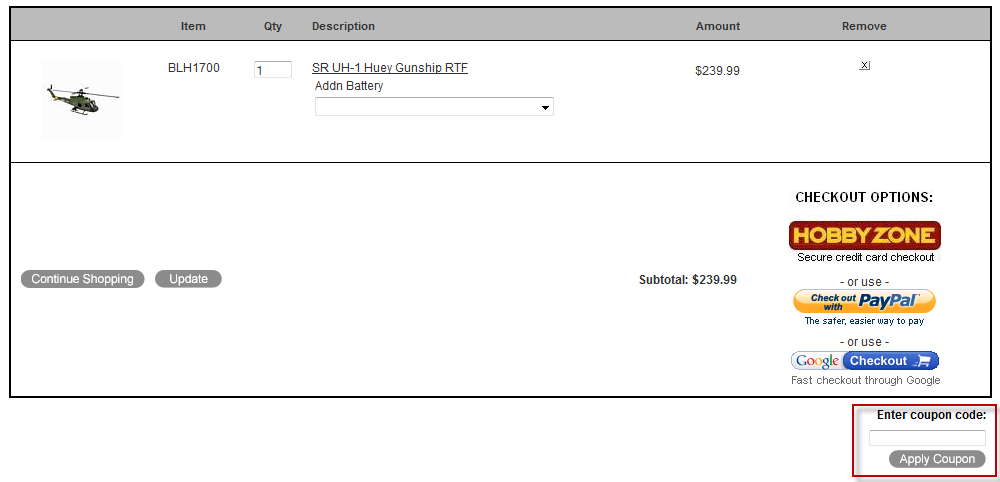Click the Update cart button
This screenshot has height=482, width=1000.
pyautogui.click(x=188, y=279)
